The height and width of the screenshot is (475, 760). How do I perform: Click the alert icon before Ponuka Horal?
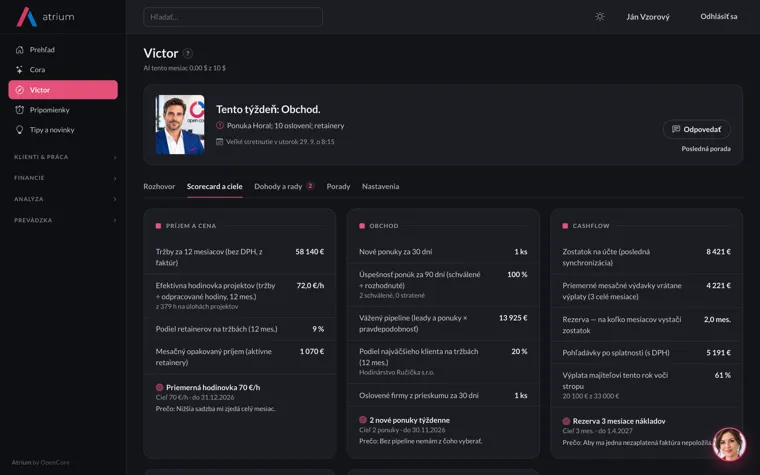[220, 126]
